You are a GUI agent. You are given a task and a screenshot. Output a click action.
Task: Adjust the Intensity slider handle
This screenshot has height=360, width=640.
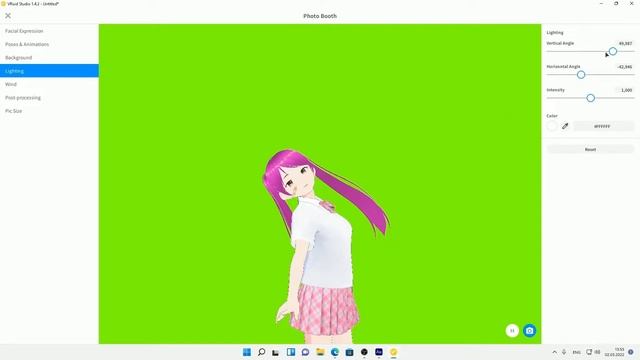click(x=591, y=98)
